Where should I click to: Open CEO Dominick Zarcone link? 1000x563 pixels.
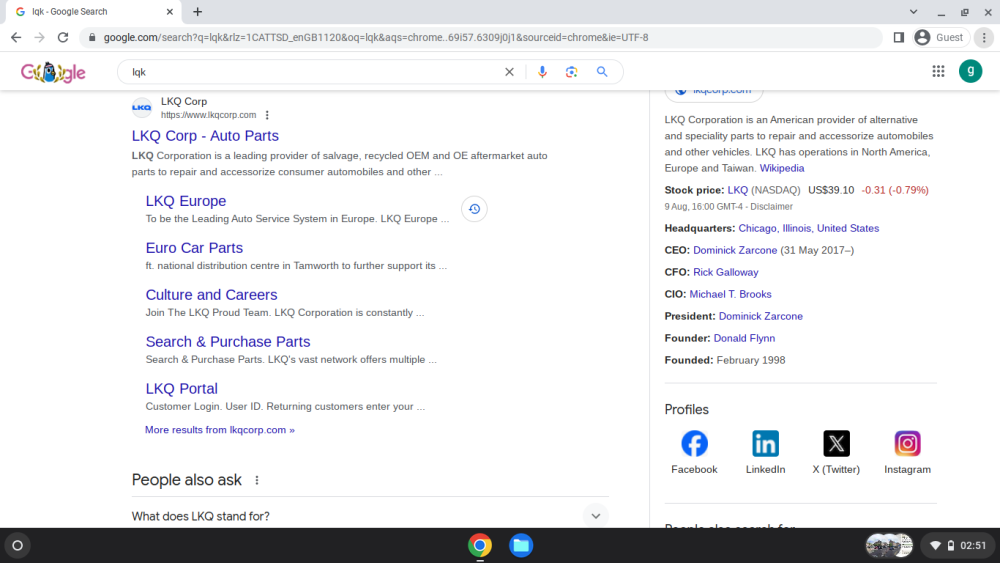coord(735,251)
